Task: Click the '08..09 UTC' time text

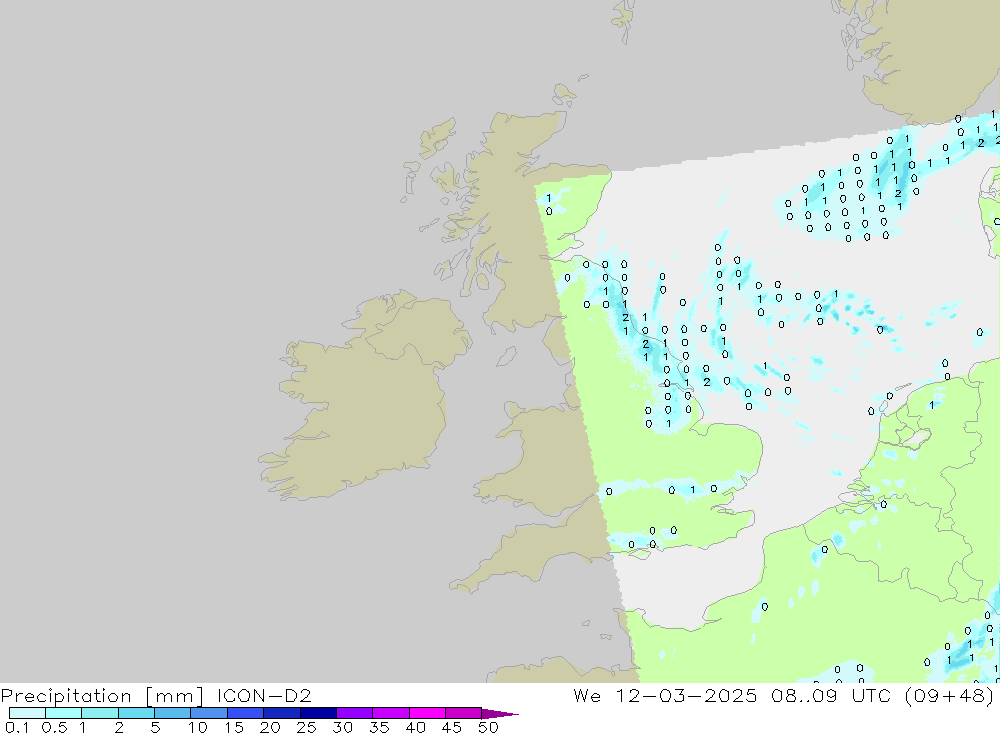Action: click(831, 695)
